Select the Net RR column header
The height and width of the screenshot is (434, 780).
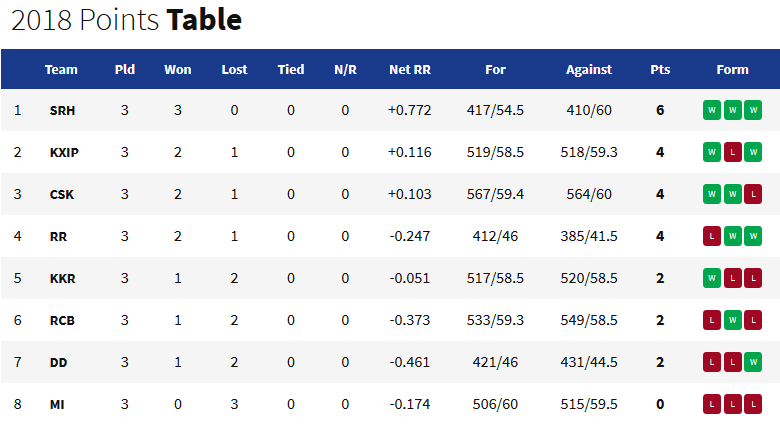click(410, 70)
